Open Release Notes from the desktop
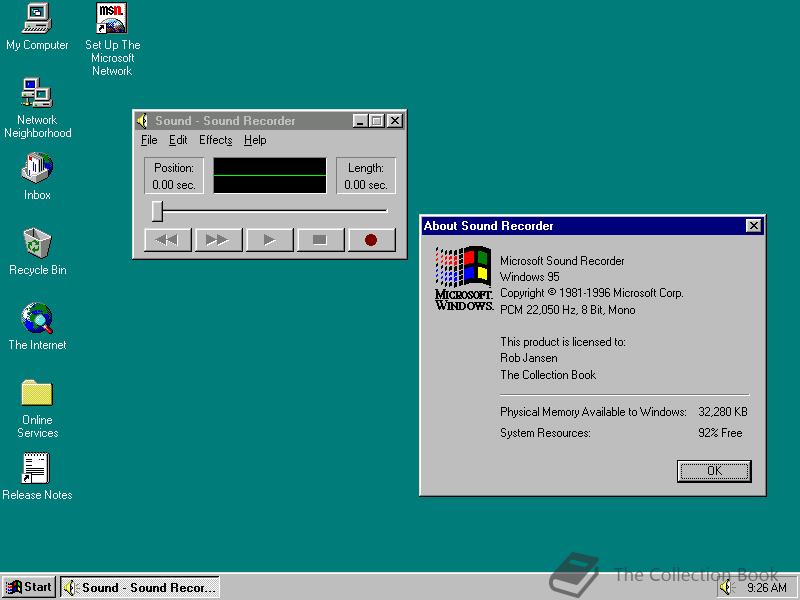Image resolution: width=800 pixels, height=600 pixels. coord(37,468)
